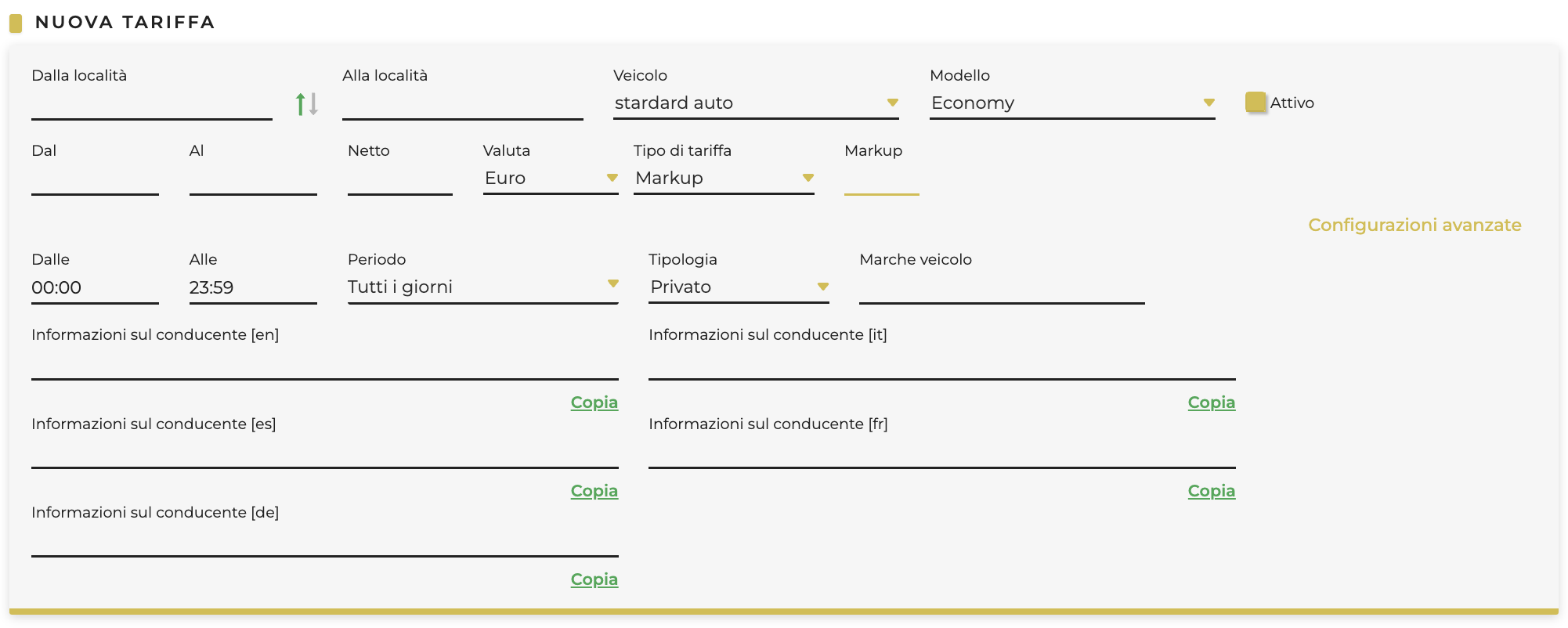This screenshot has height=628, width=1568.
Task: Click the swap locations arrows icon
Action: 306,104
